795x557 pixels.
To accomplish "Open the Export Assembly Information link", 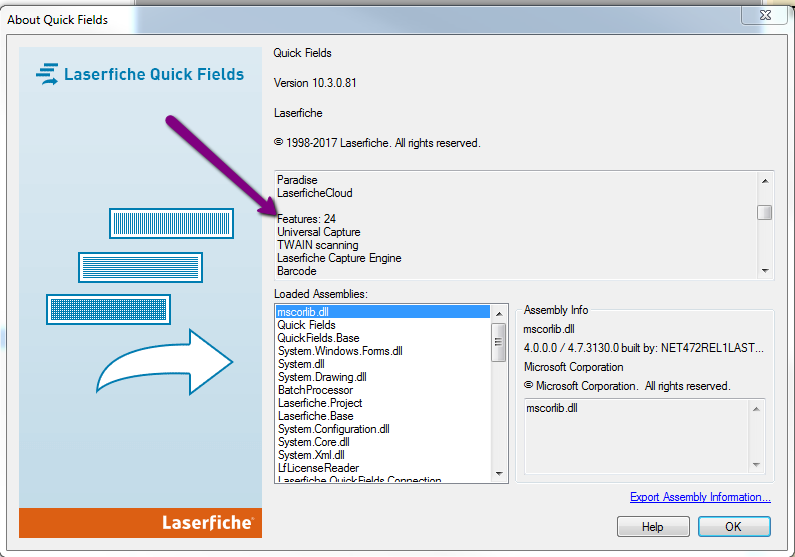I will [x=700, y=497].
